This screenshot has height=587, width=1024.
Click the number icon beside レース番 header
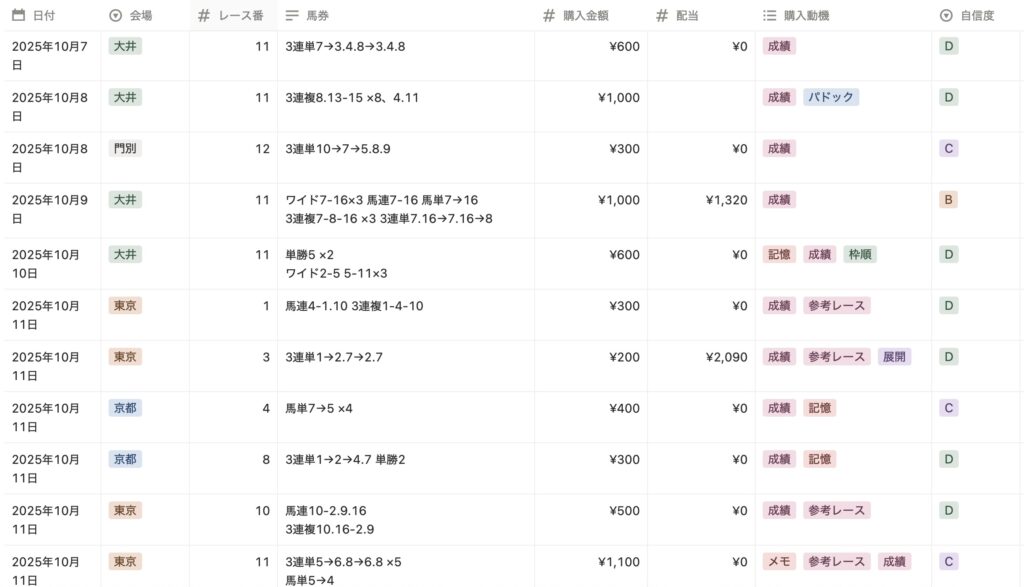click(204, 16)
